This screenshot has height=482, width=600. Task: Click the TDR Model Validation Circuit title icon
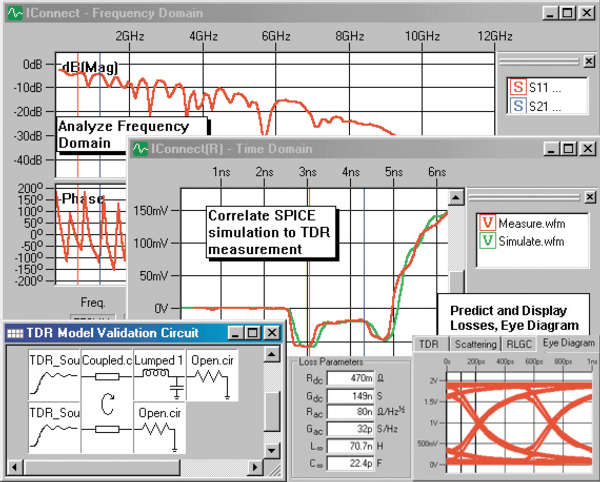pos(15,333)
